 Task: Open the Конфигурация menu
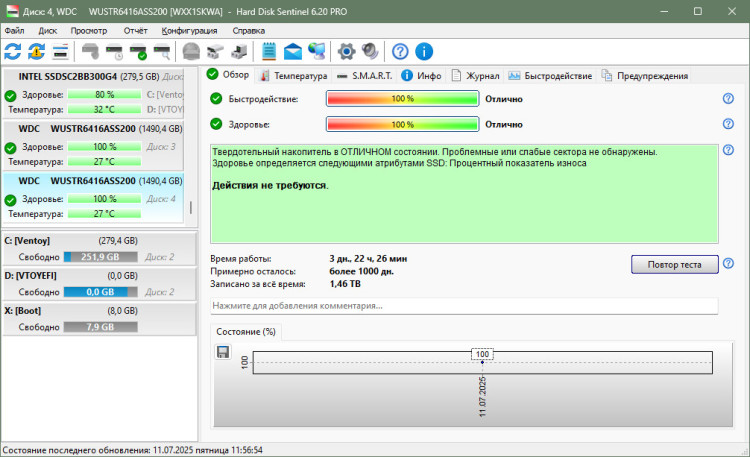pos(189,31)
